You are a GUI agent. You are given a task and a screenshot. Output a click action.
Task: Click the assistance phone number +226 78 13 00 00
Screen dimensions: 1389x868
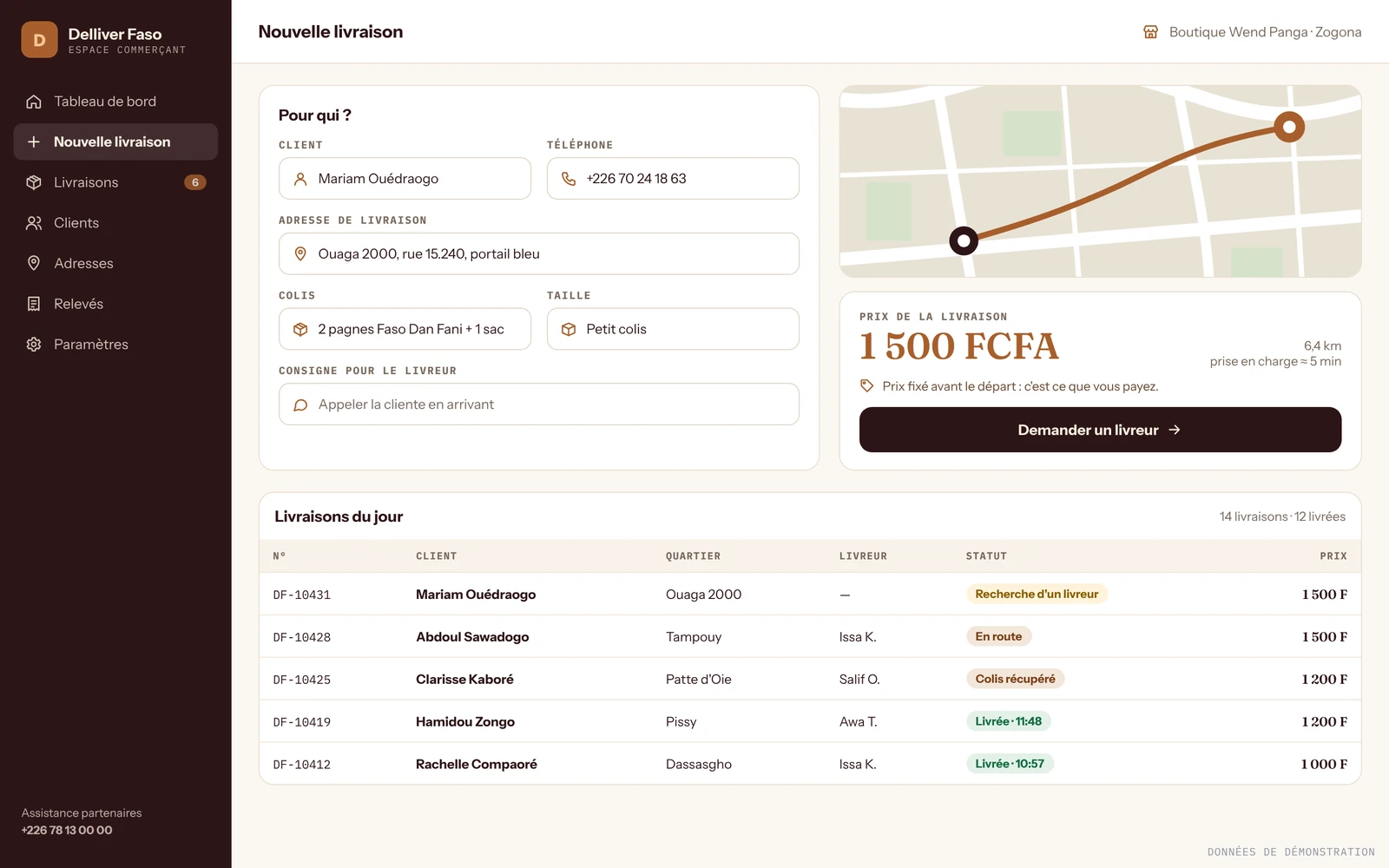(x=67, y=830)
